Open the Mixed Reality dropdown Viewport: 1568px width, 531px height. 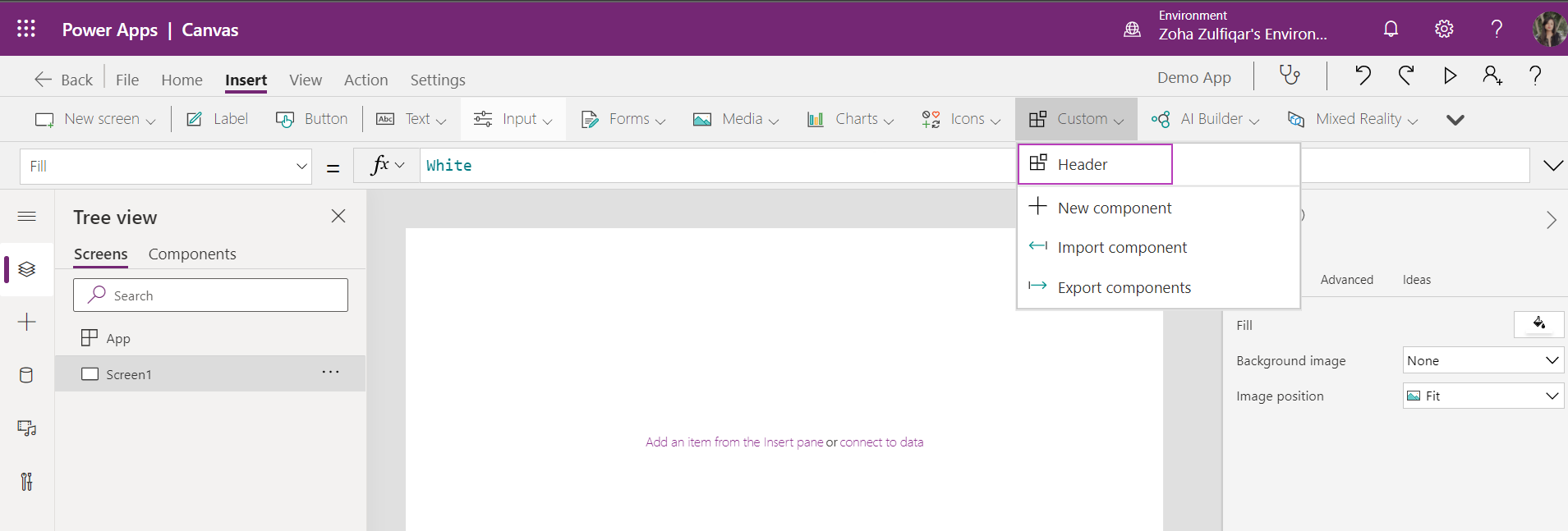tap(1353, 119)
